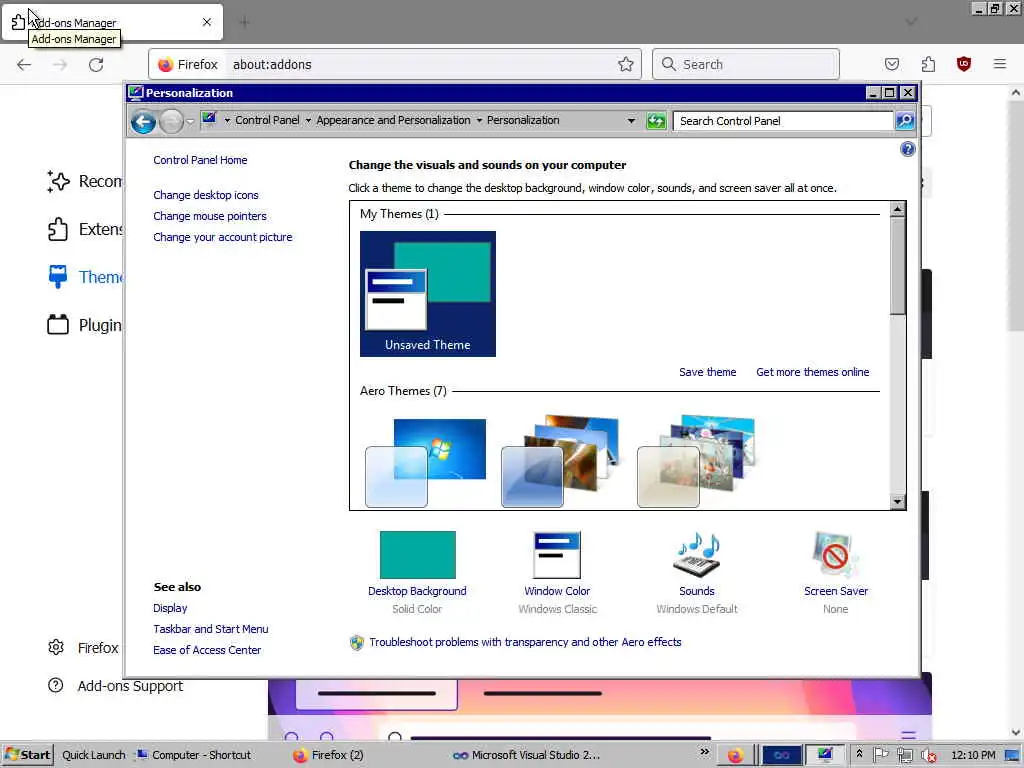Select the Windows 7 Aero theme
1024x768 pixels.
(x=426, y=462)
